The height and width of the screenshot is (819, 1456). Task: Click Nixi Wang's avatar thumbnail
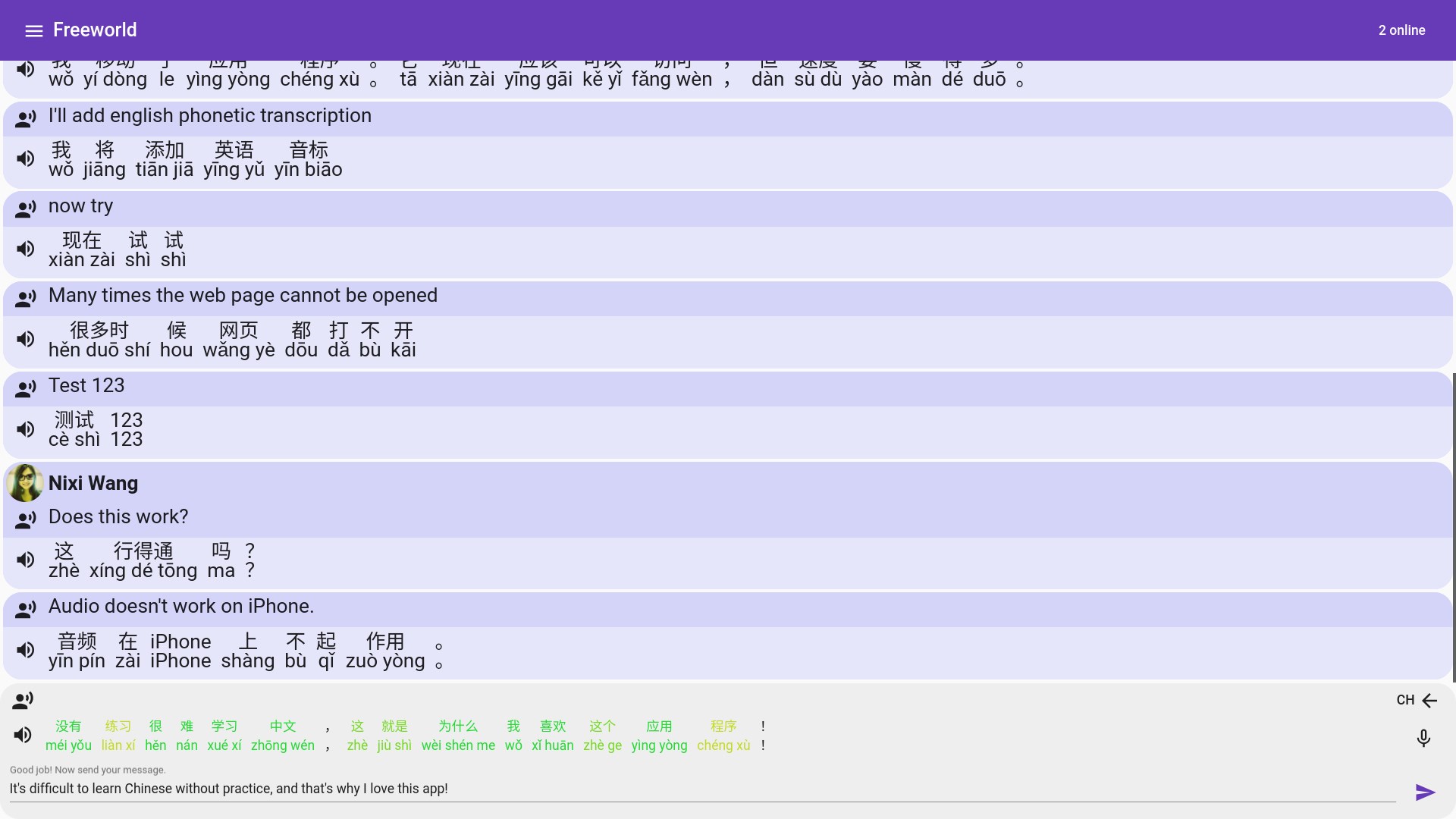tap(25, 483)
